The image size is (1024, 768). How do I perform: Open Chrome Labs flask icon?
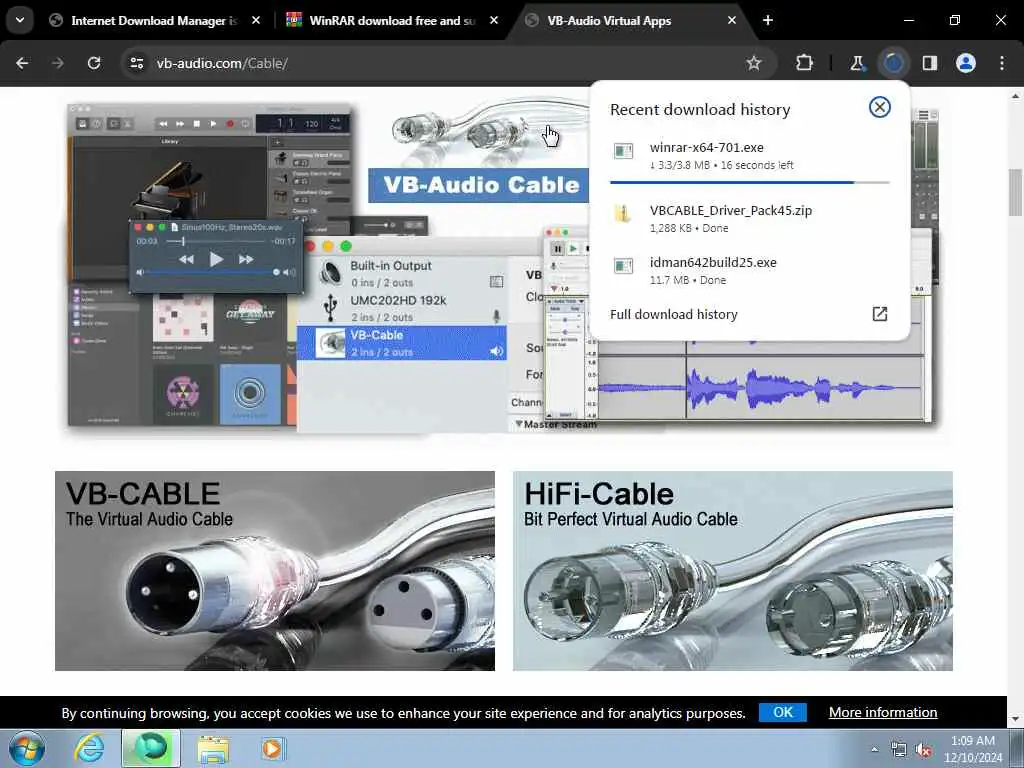click(857, 63)
